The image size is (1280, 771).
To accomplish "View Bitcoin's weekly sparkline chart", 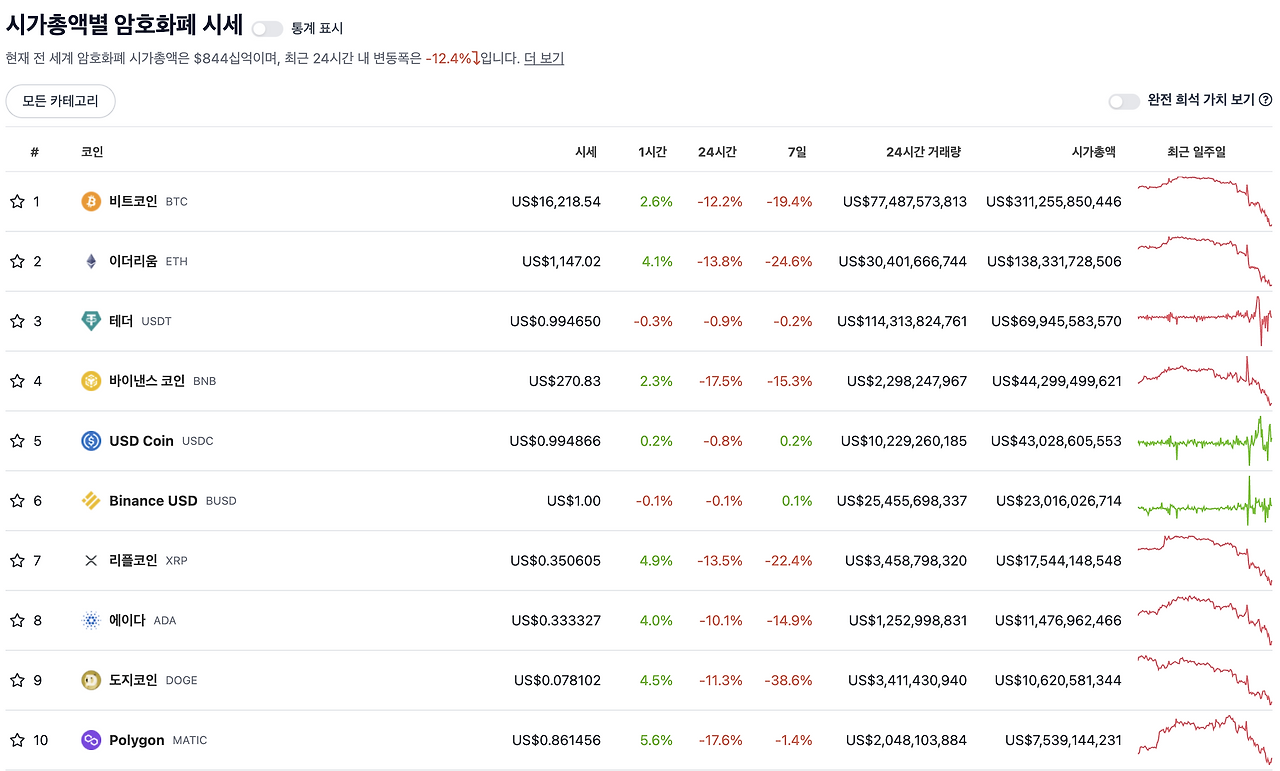I will click(1204, 200).
